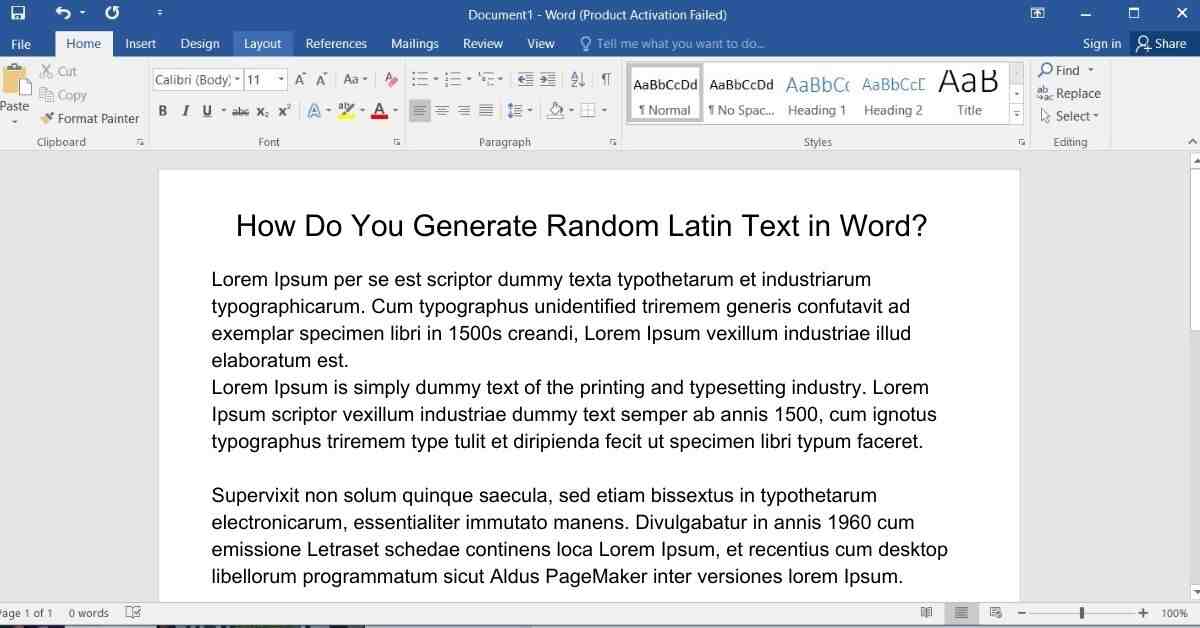
Task: Sort the text alphabetically with the A-Z icon
Action: point(578,79)
